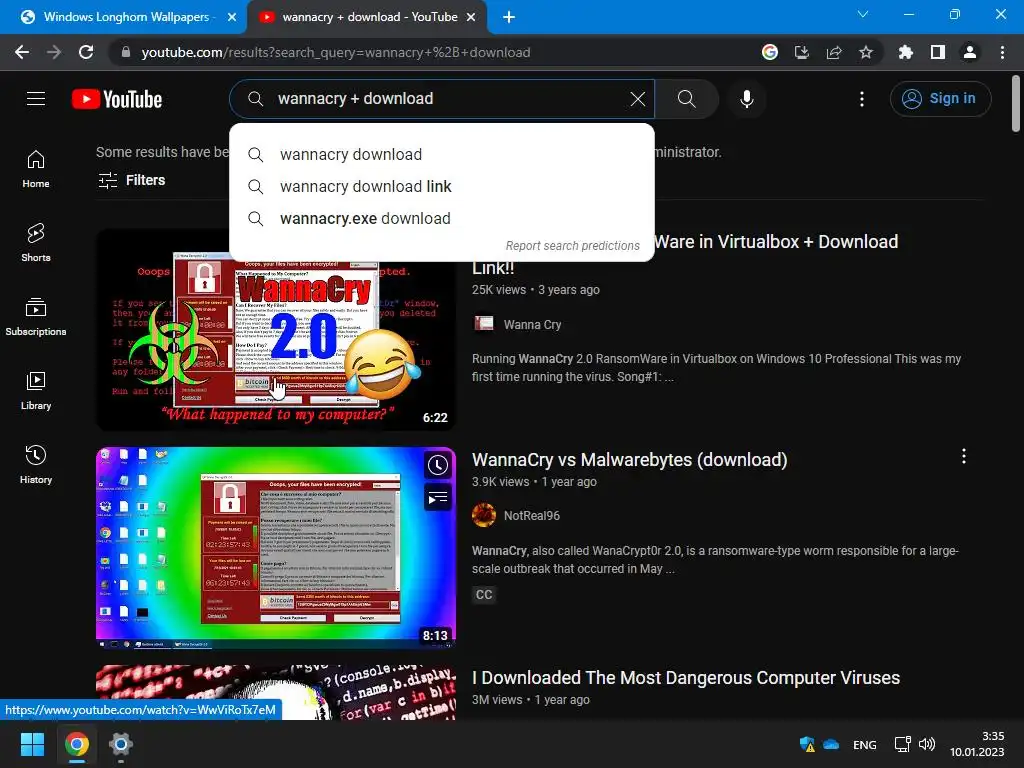Open YouTube settings three-dot menu

(x=862, y=99)
